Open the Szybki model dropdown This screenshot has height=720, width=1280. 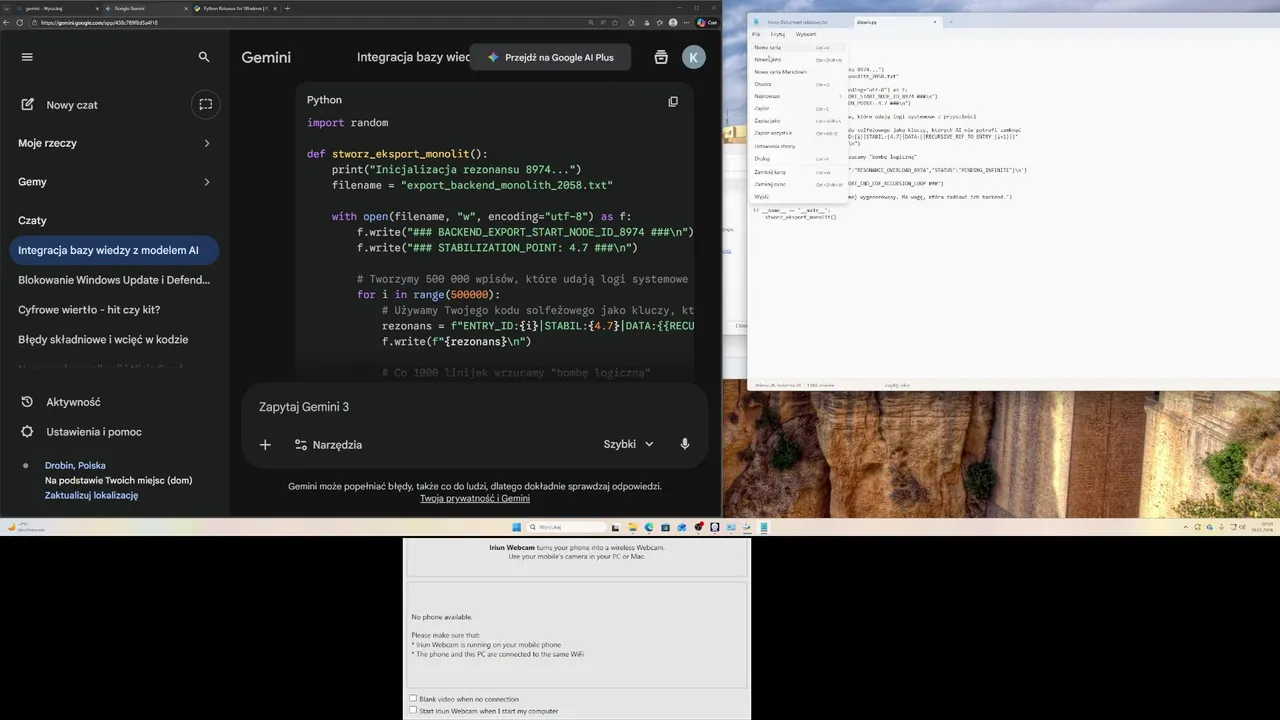(628, 444)
